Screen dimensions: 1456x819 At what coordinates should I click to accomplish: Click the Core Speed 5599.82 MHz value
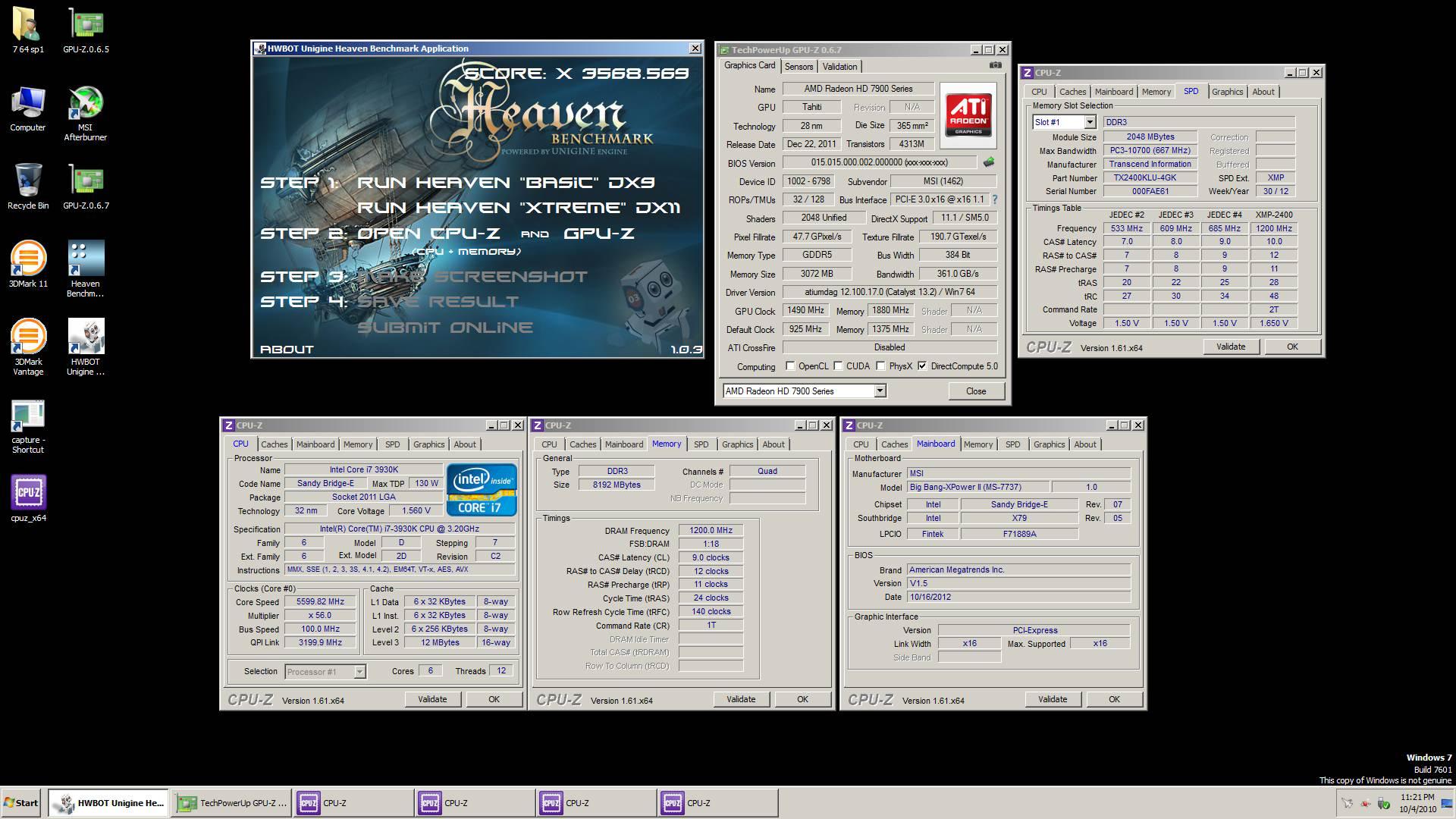(320, 602)
